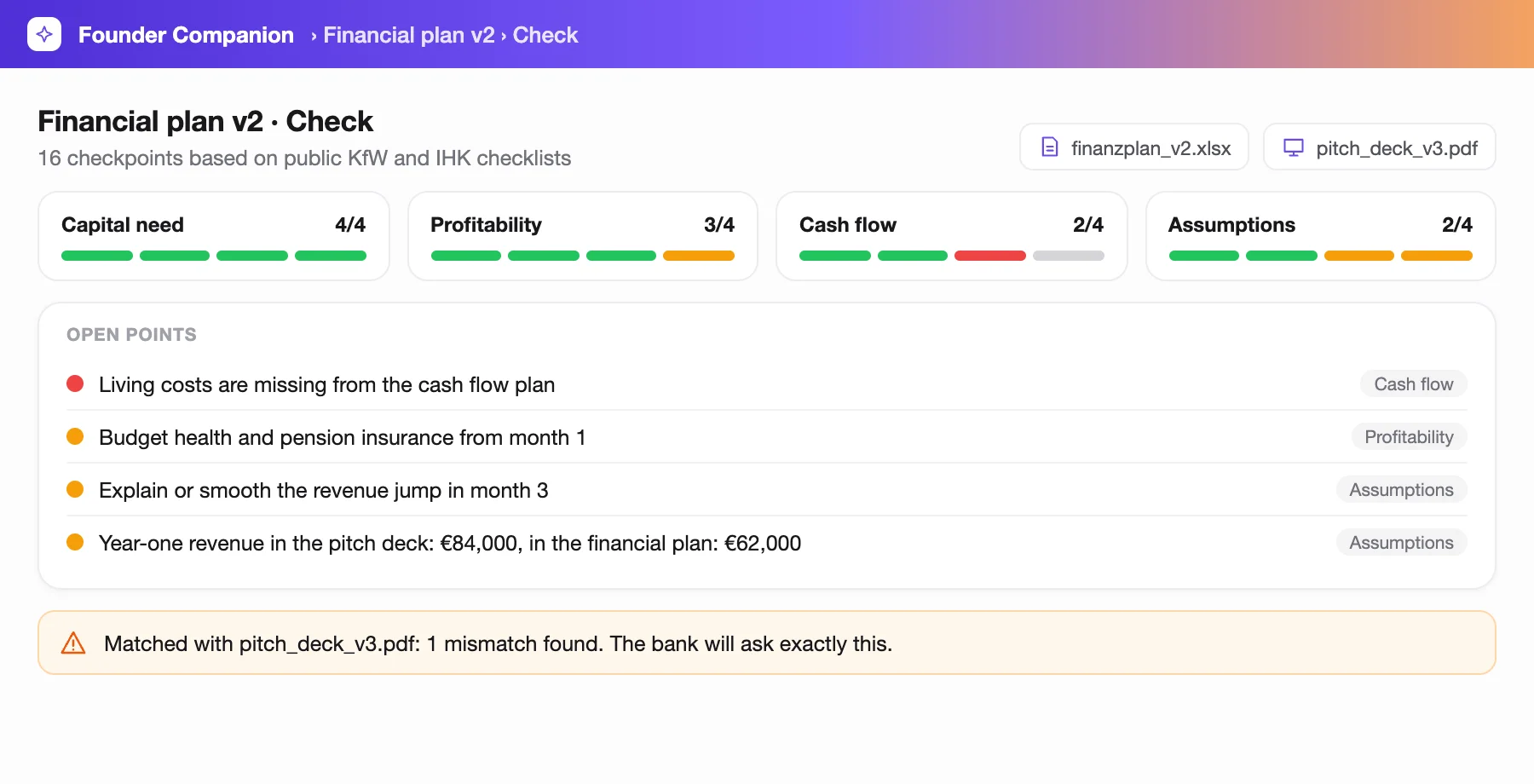Image resolution: width=1534 pixels, height=784 pixels.
Task: Open the Capital need card
Action: click(214, 236)
